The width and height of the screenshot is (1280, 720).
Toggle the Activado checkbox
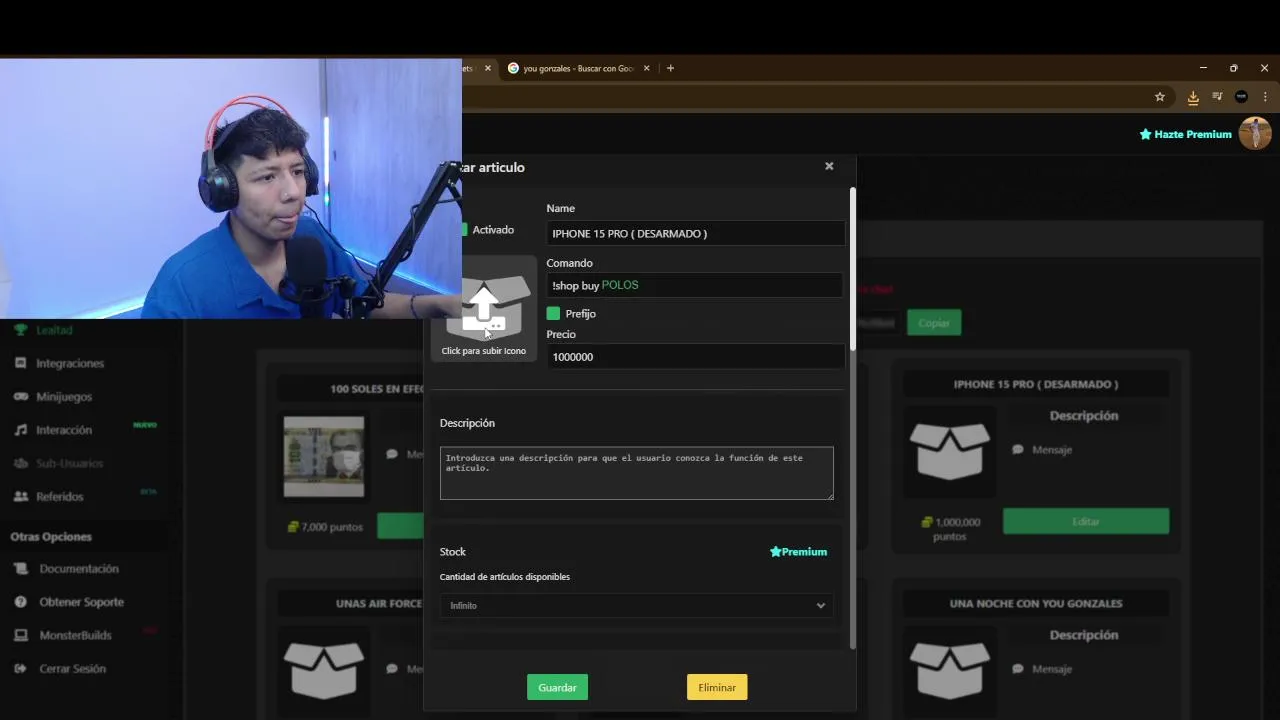[464, 230]
